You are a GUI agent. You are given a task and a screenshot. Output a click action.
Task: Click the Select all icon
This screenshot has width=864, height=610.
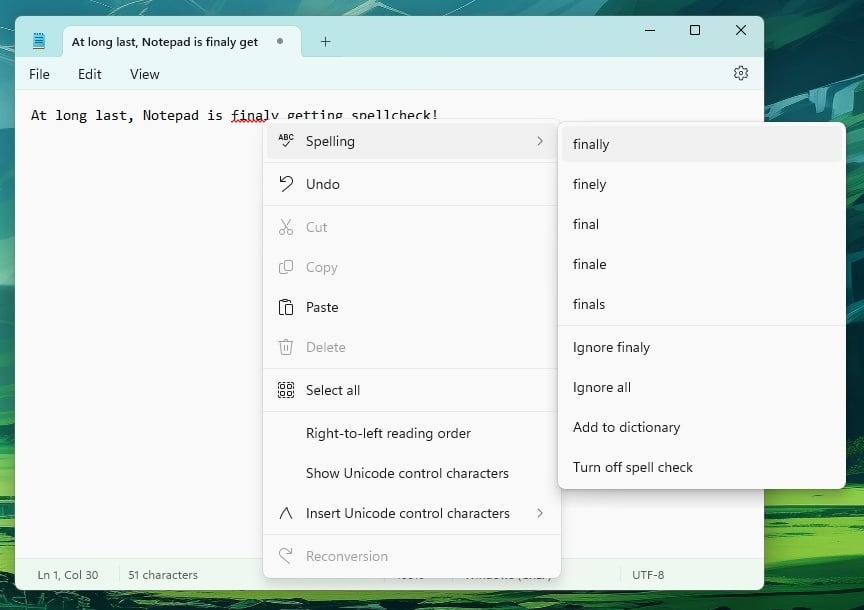(x=286, y=390)
